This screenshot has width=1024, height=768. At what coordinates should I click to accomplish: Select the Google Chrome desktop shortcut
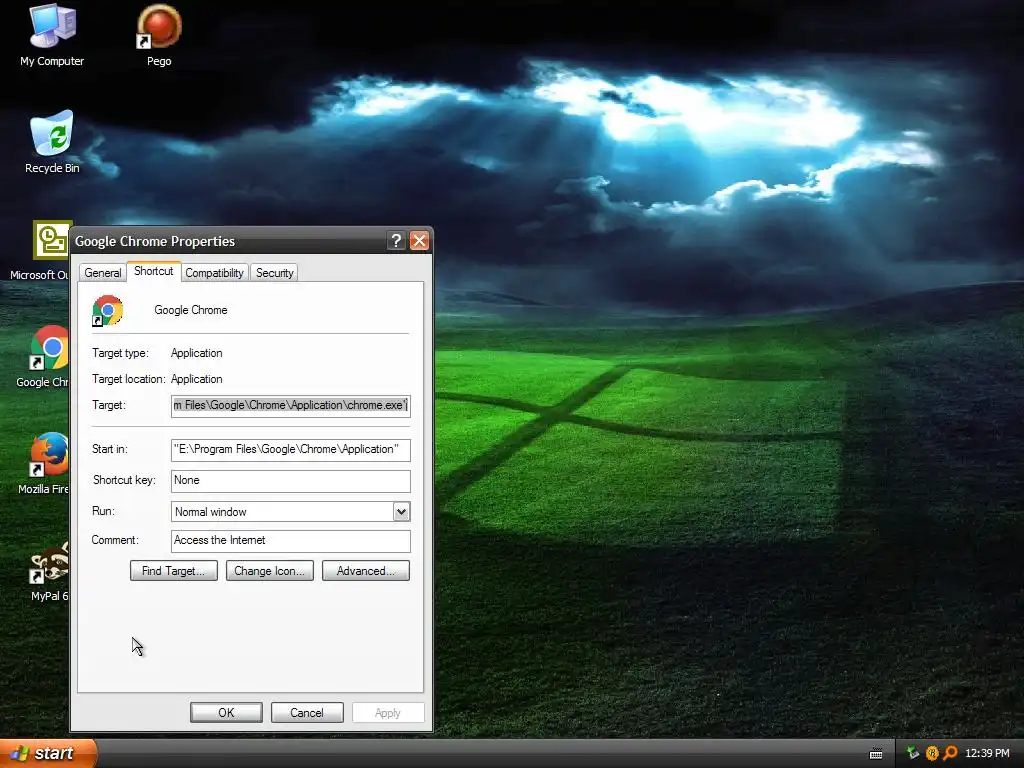(x=42, y=357)
